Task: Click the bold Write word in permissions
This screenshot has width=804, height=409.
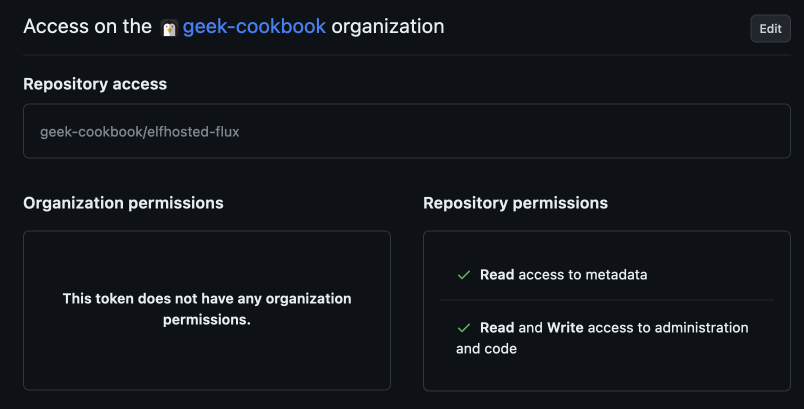Action: (x=565, y=328)
